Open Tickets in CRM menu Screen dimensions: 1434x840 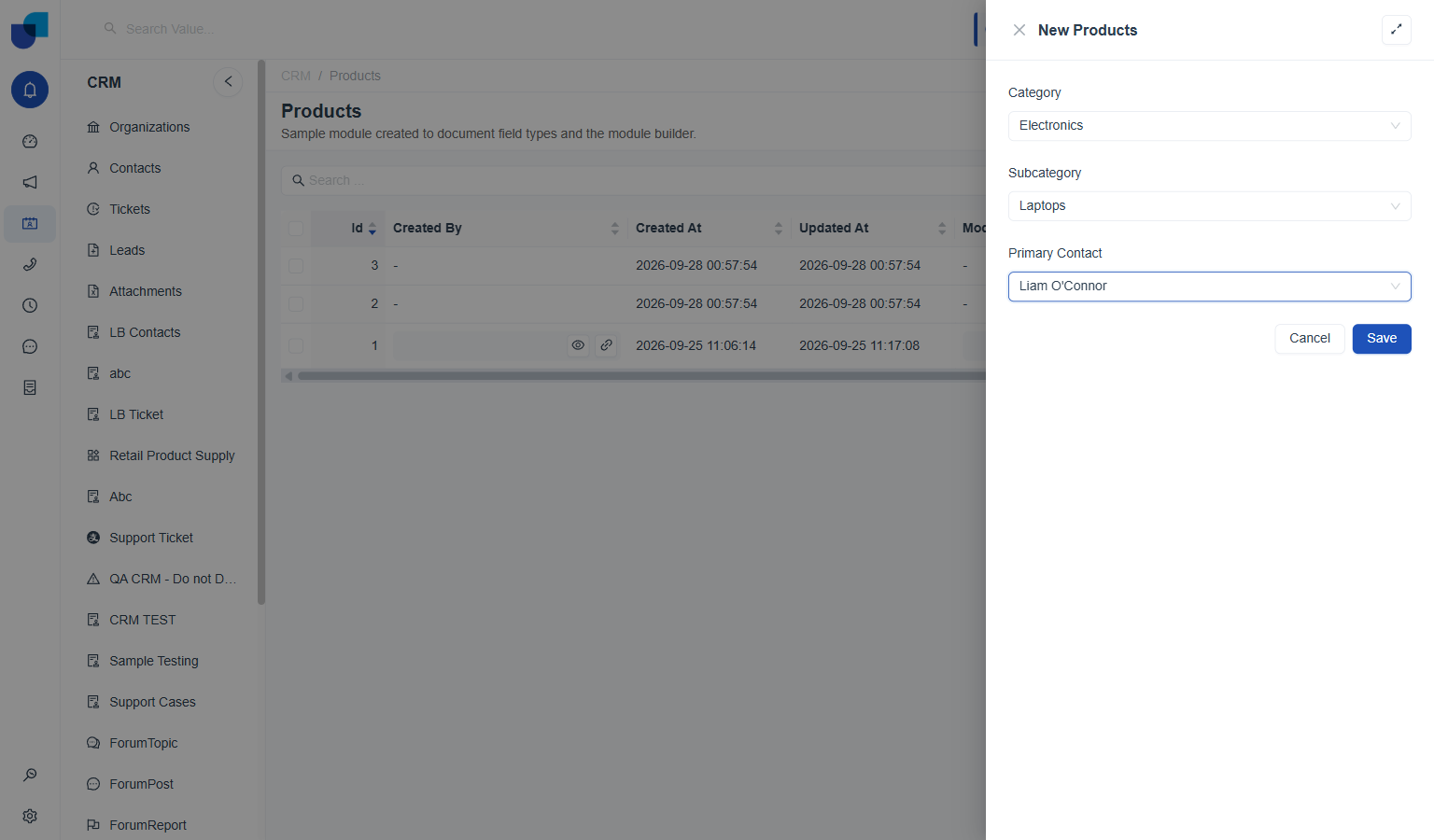click(130, 209)
